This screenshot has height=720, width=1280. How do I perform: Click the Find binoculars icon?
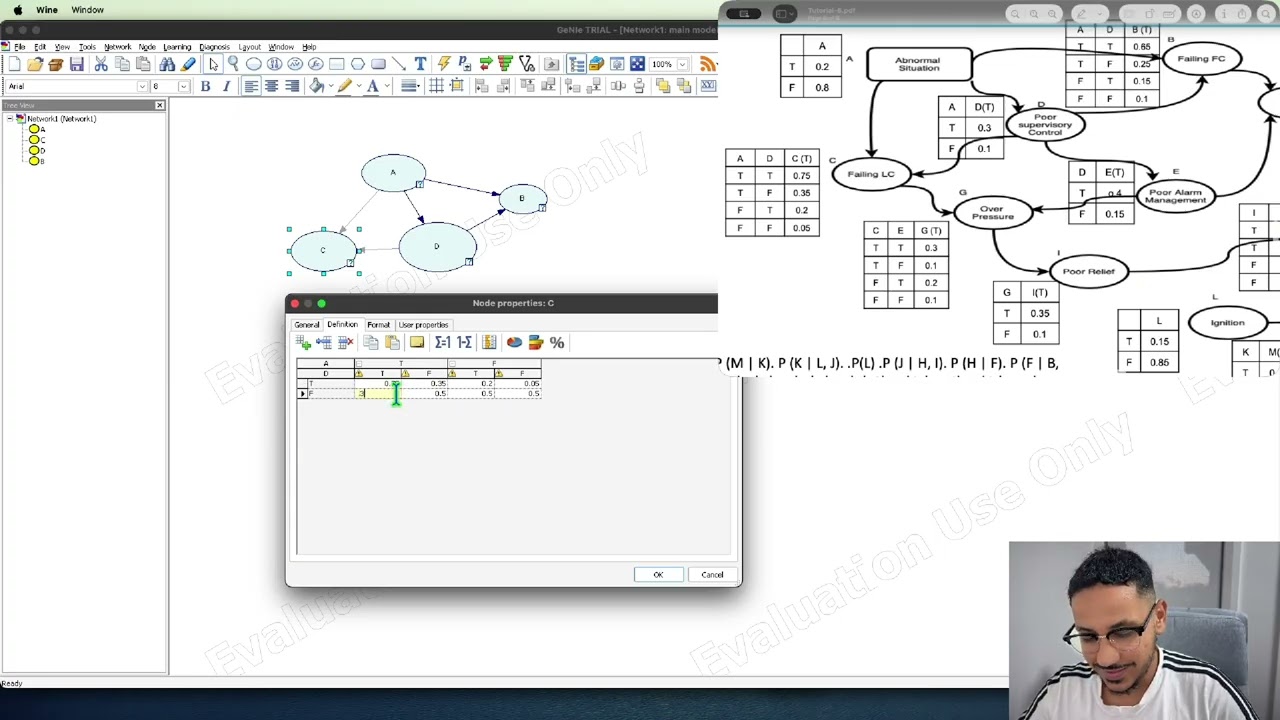(x=167, y=64)
